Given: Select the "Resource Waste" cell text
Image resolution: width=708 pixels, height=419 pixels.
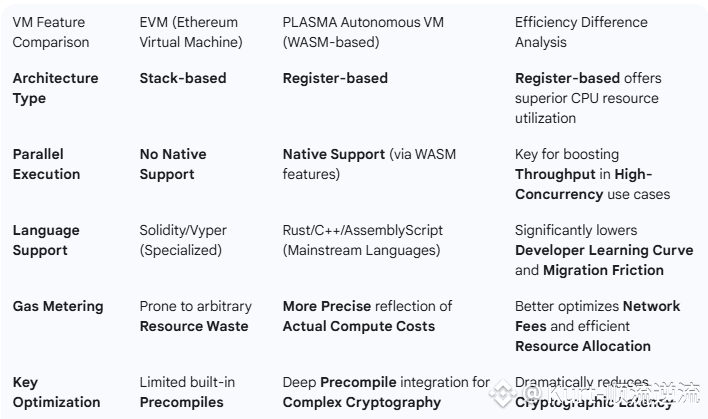Looking at the screenshot, I should click(194, 326).
